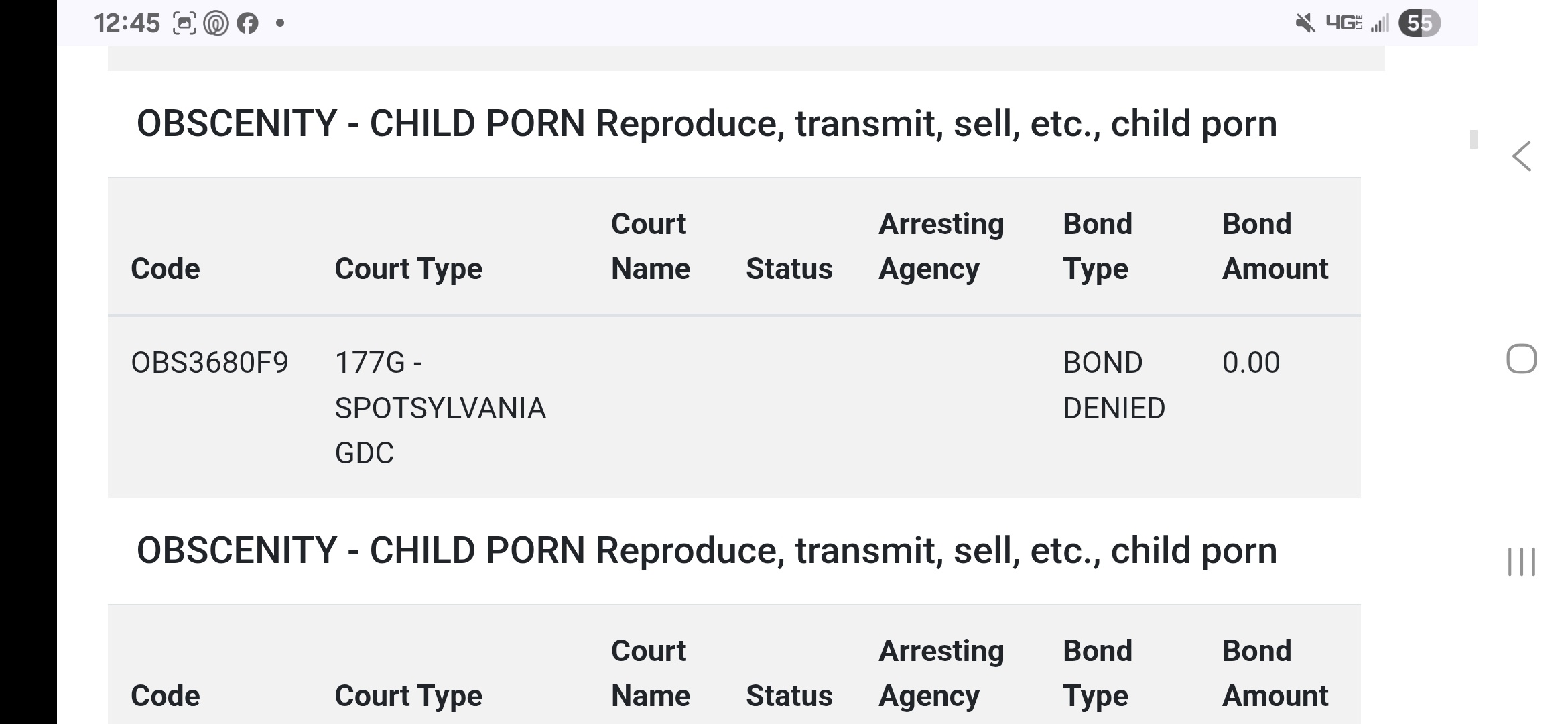Tap the Facebook notification icon in status bar
1568x724 pixels.
[247, 23]
